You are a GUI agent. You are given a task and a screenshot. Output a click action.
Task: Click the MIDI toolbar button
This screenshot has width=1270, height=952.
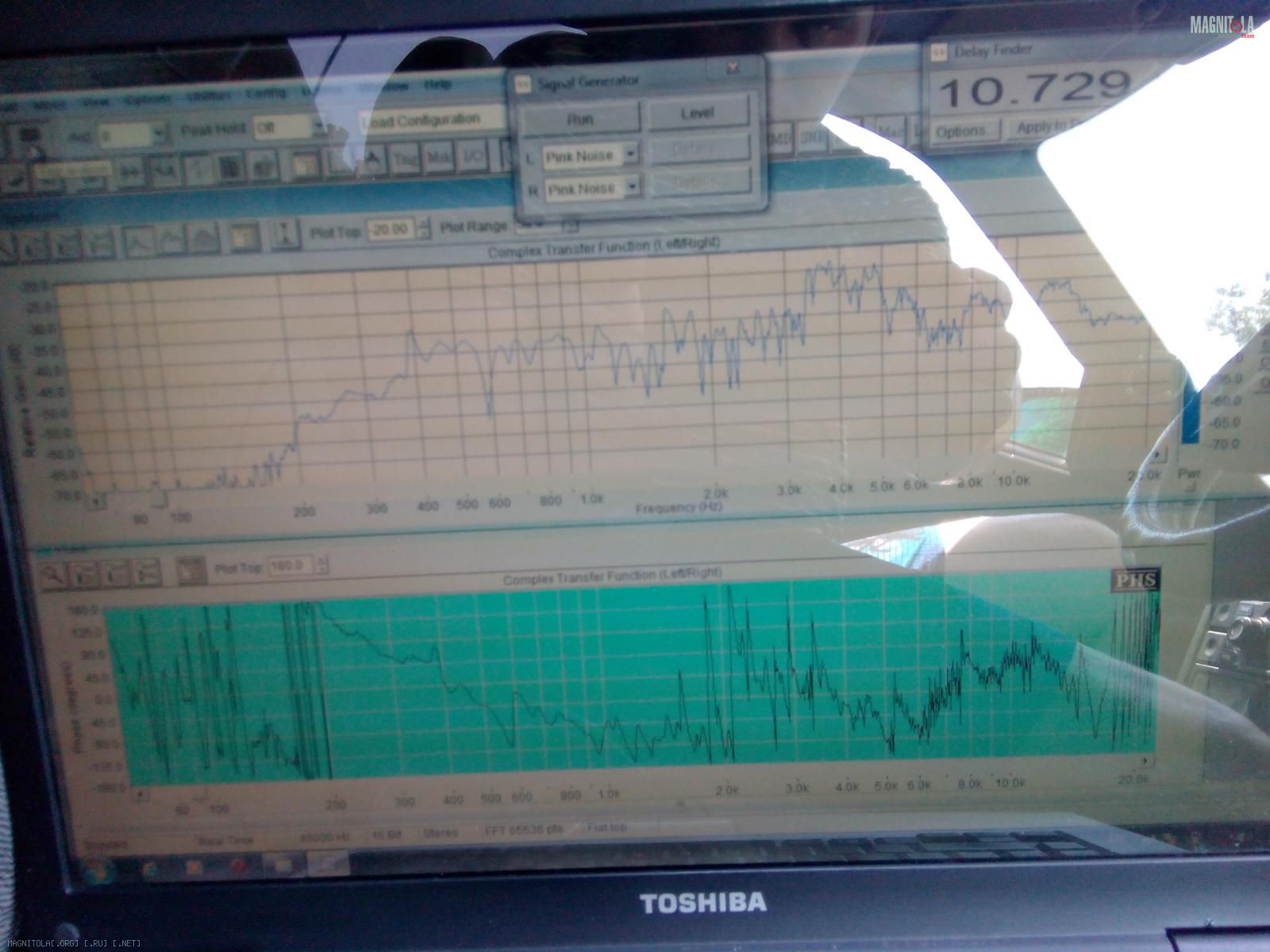tap(781, 138)
